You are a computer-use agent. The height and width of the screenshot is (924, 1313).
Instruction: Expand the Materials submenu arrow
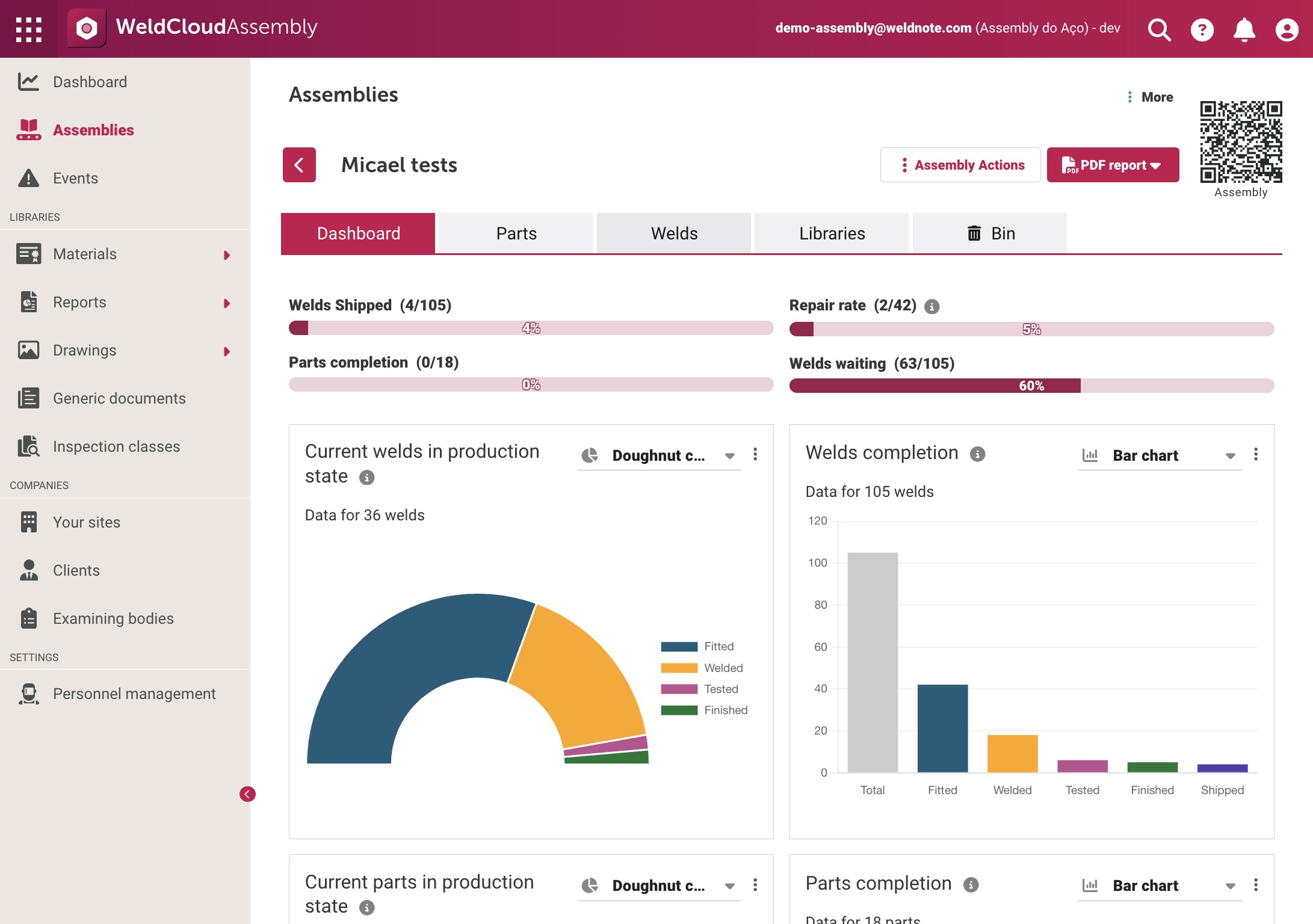coord(227,255)
